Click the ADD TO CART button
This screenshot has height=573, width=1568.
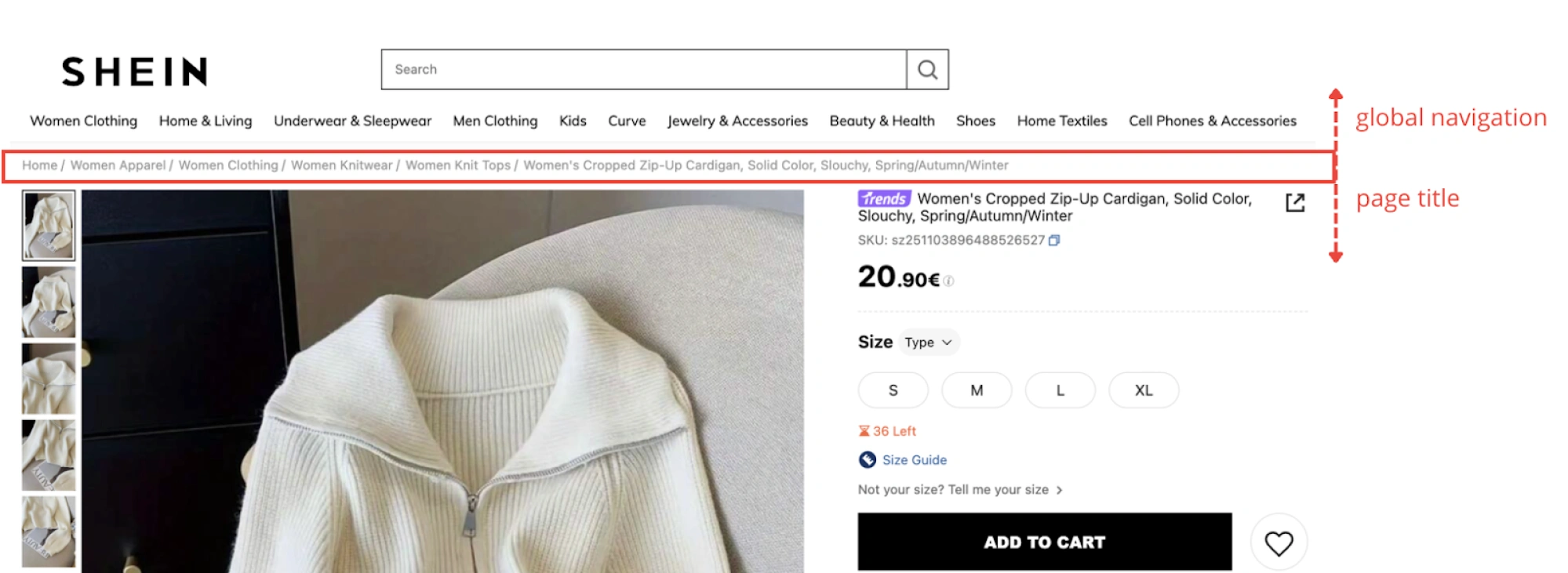1043,542
